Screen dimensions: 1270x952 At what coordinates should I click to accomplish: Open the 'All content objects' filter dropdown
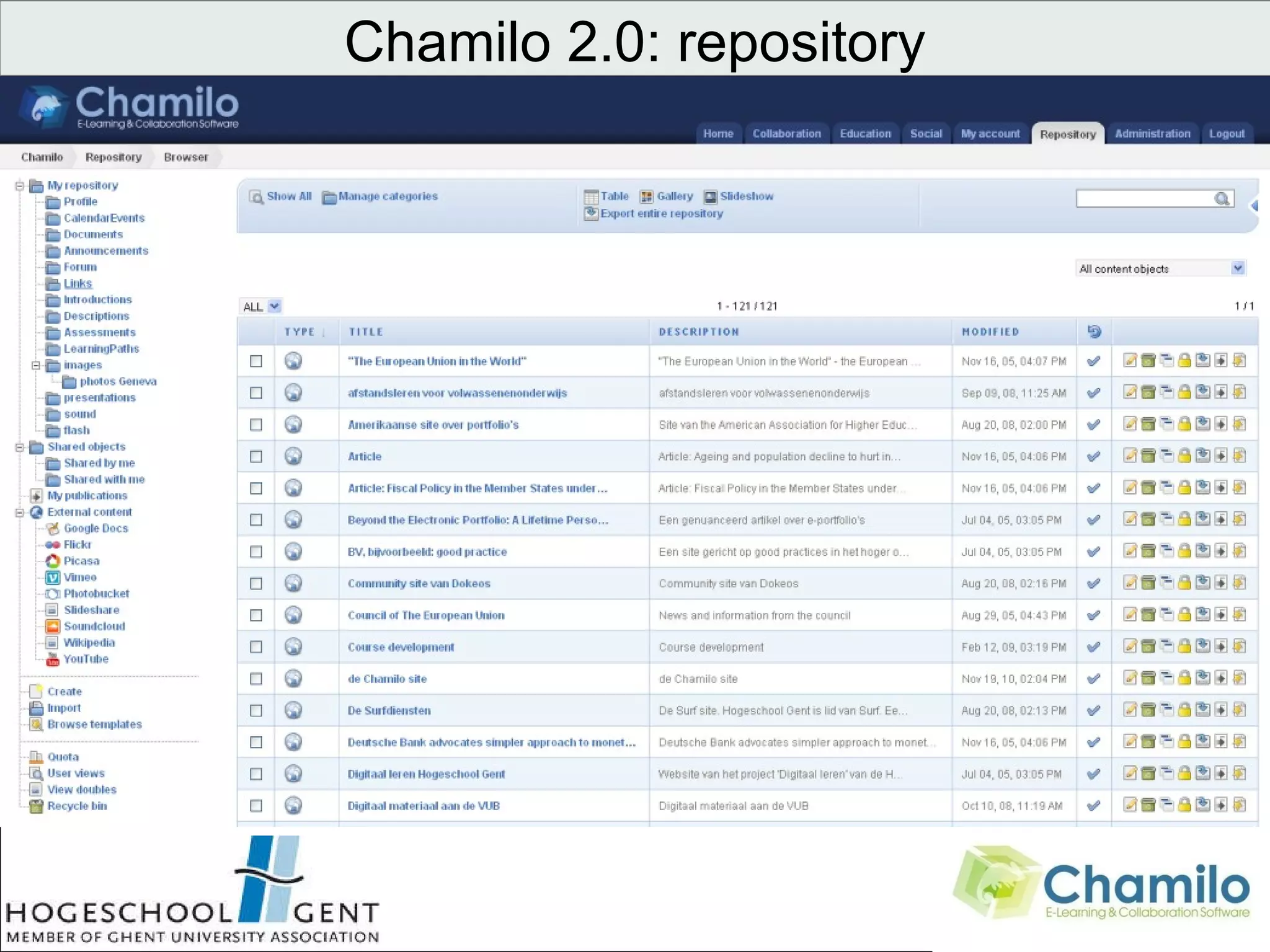pyautogui.click(x=1160, y=268)
